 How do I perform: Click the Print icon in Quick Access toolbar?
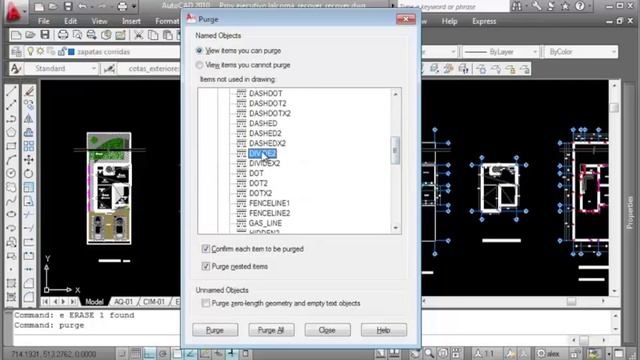click(122, 6)
